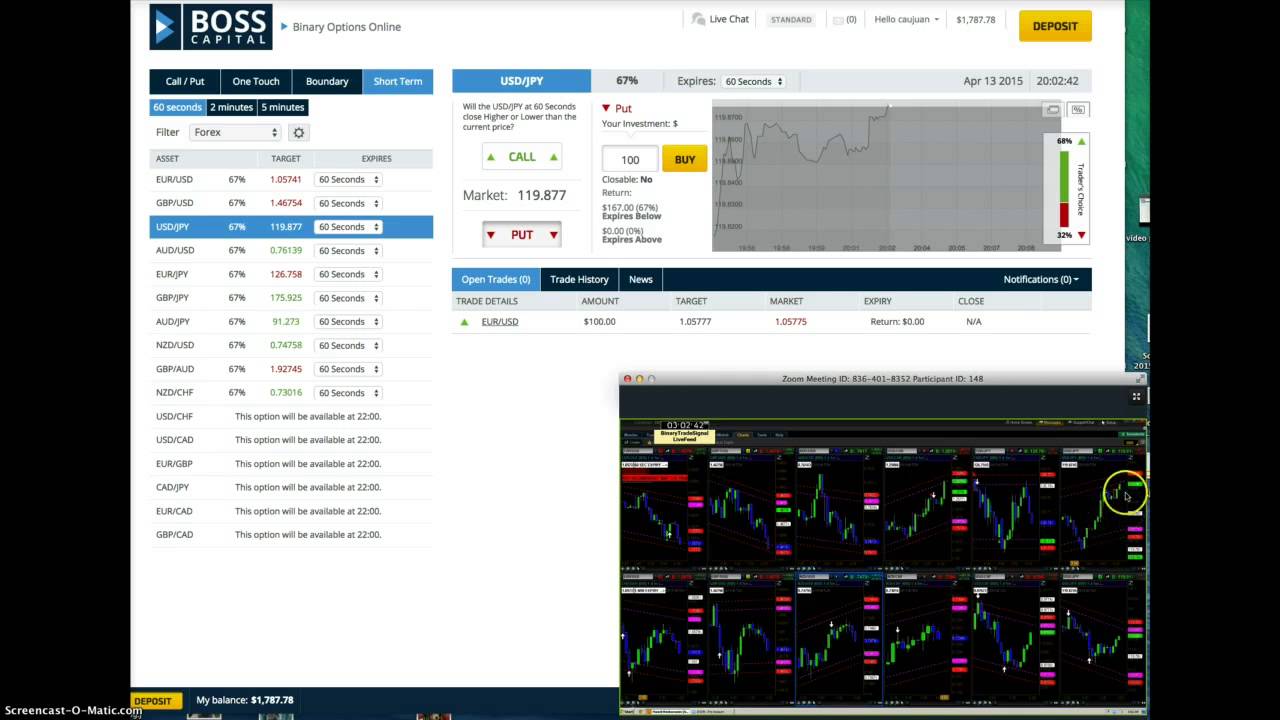Click the Zoom Meeting window title bar
The image size is (1280, 720).
pos(882,379)
